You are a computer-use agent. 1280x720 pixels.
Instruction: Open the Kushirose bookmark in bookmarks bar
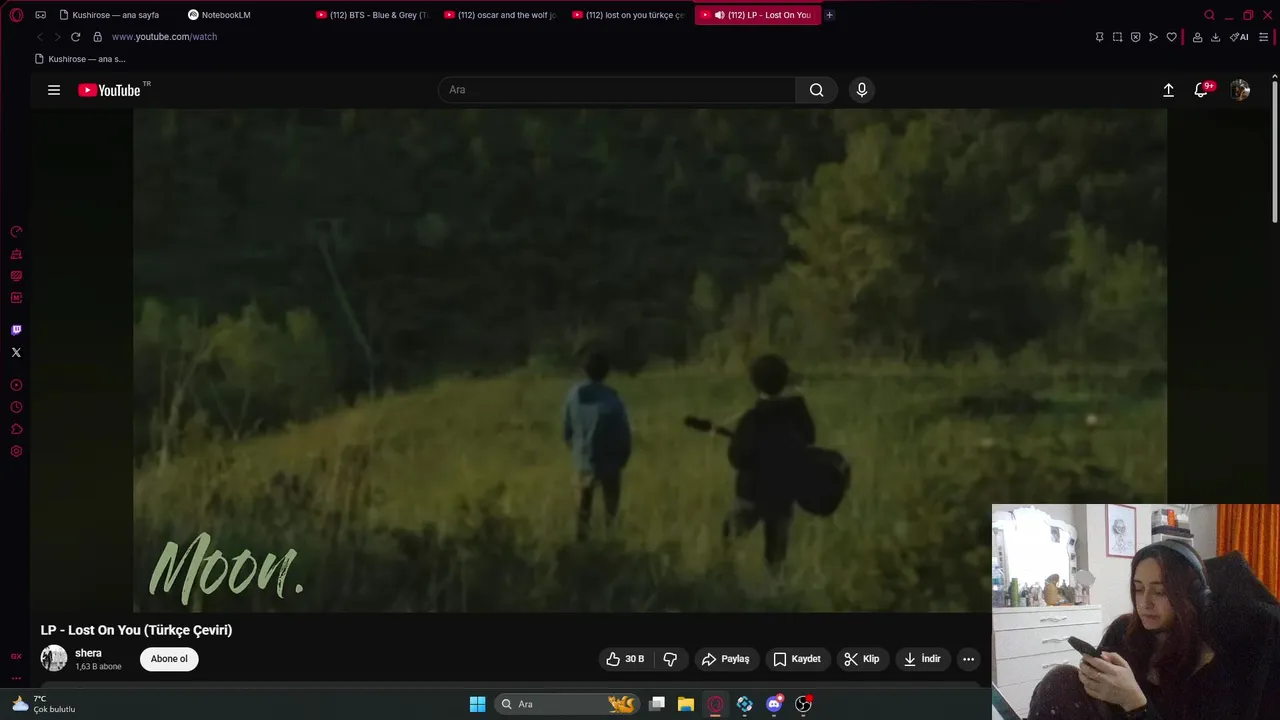click(80, 59)
